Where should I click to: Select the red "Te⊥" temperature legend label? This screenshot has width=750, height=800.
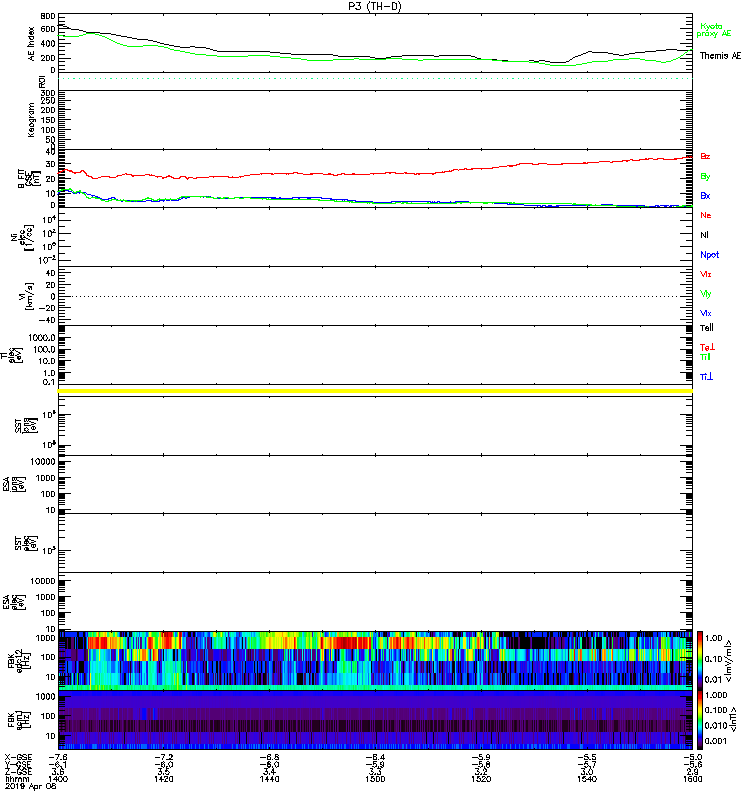pos(707,347)
